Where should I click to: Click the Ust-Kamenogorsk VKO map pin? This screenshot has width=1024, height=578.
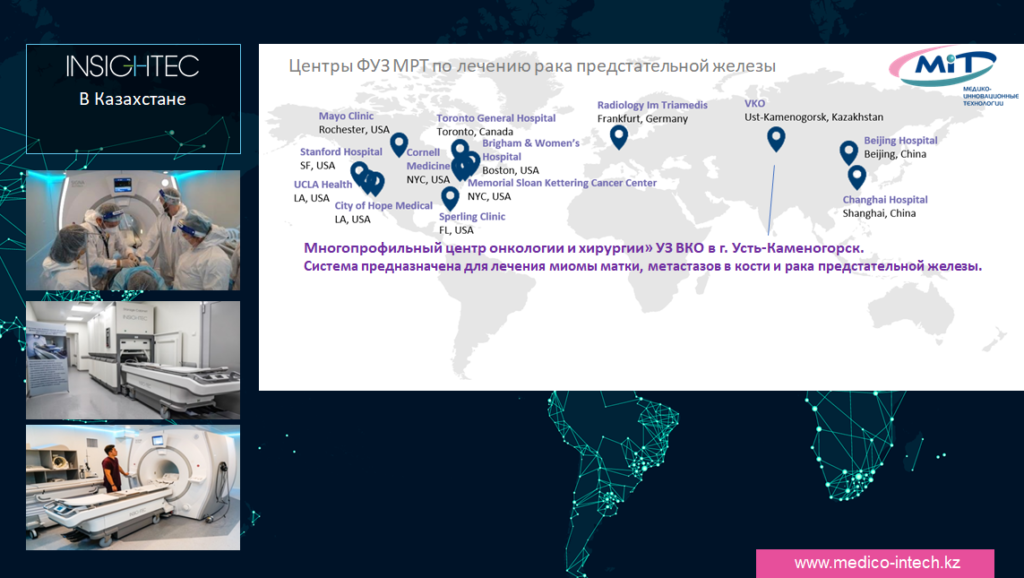point(775,138)
